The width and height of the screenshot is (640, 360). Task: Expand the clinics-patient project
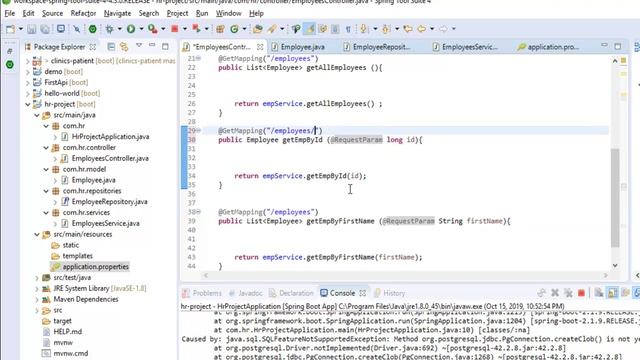point(28,61)
